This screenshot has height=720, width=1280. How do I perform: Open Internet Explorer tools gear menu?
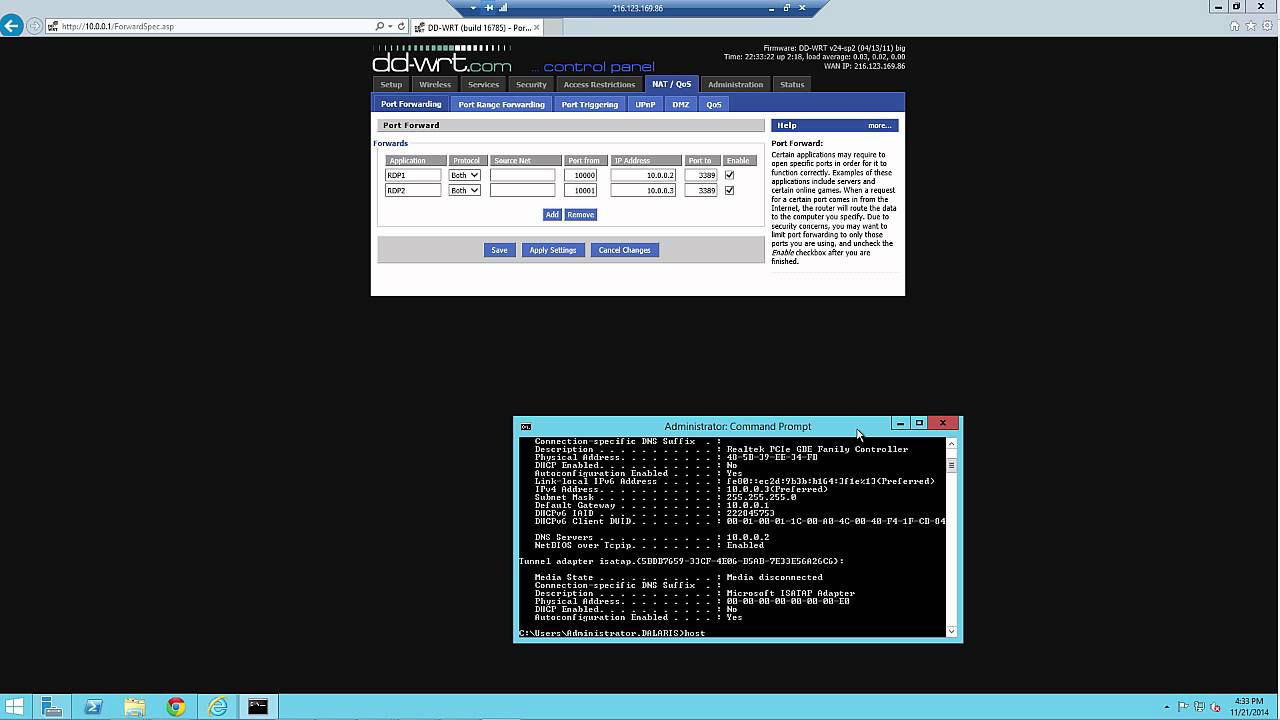1265,26
